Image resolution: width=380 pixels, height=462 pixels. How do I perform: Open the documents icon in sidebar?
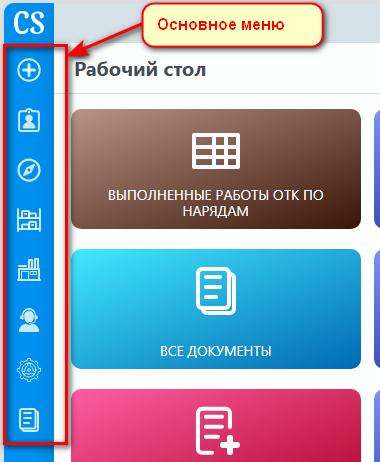coord(29,420)
